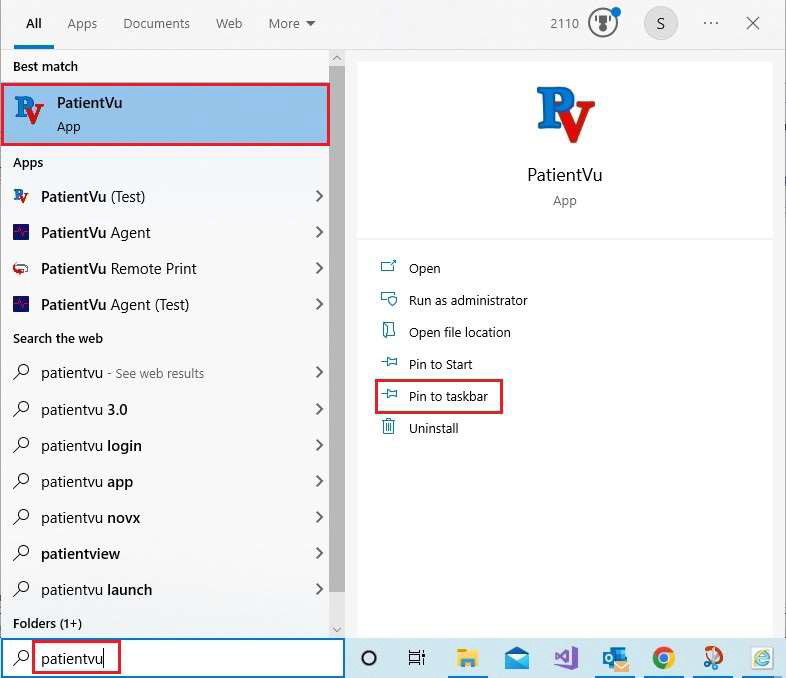Viewport: 786px width, 678px height.
Task: Open the rewards trophy badge icon
Action: click(604, 23)
